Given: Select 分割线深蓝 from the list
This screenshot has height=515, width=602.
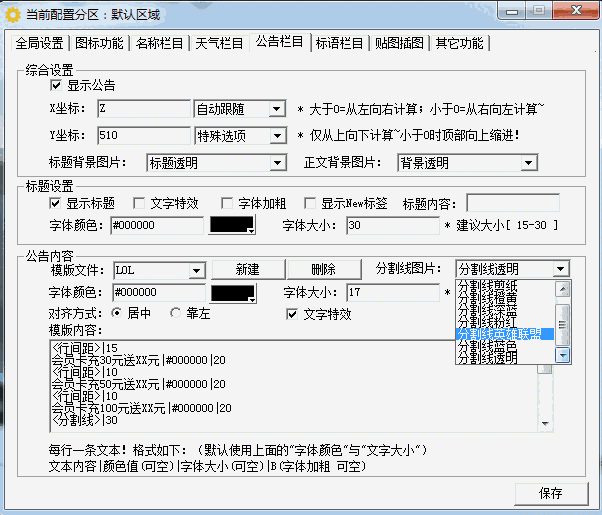Looking at the screenshot, I should coord(505,310).
